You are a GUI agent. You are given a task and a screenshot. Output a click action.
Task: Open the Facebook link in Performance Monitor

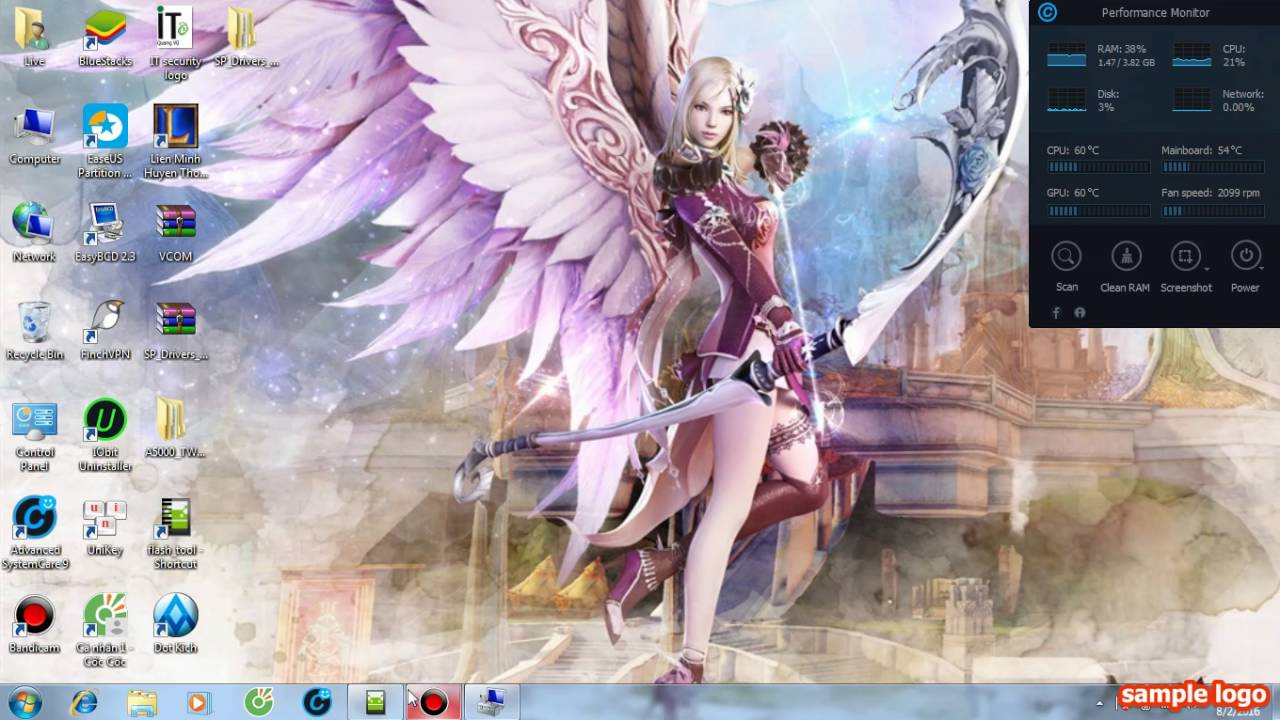click(x=1056, y=313)
